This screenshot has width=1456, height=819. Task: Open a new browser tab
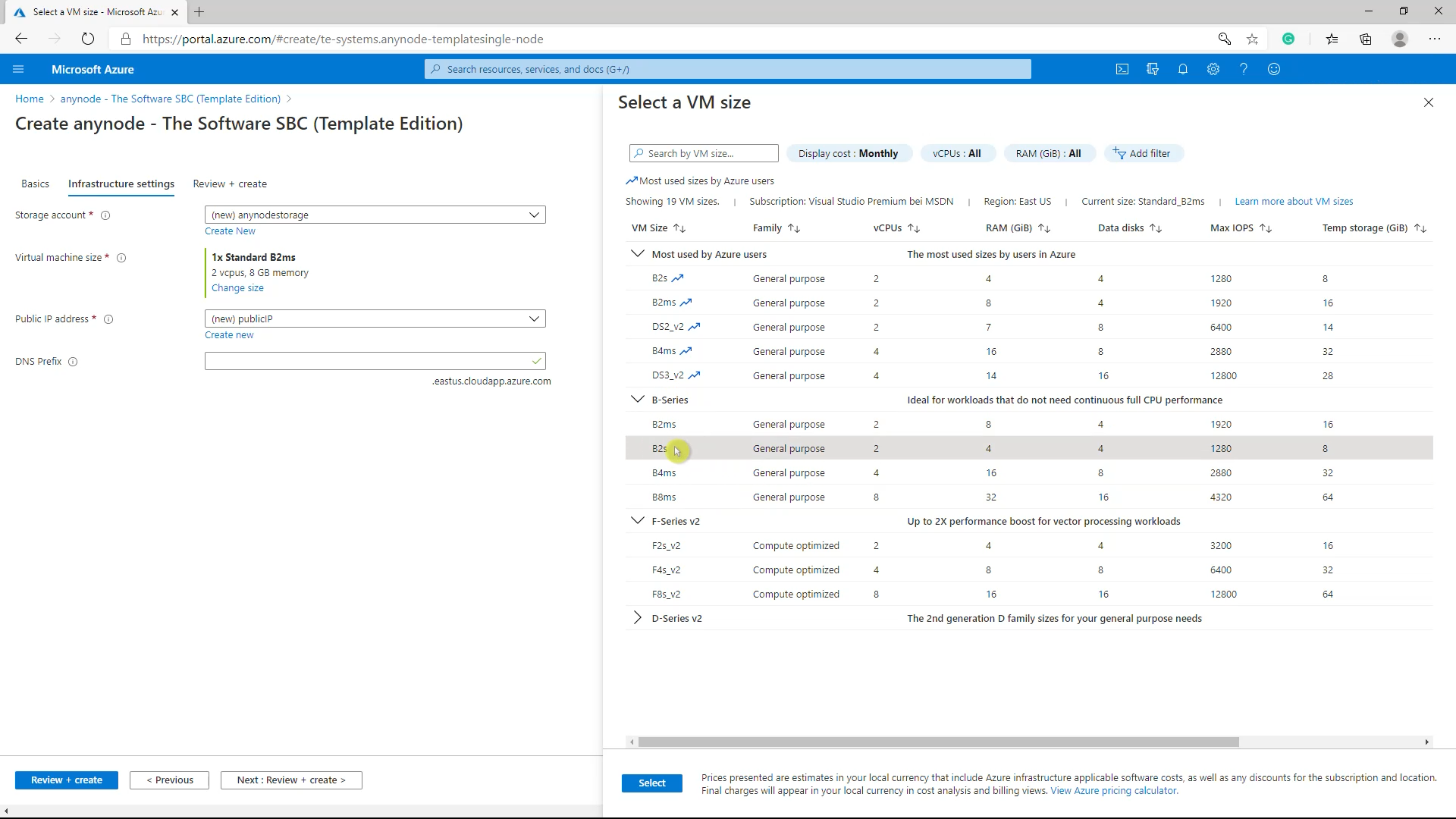point(199,12)
